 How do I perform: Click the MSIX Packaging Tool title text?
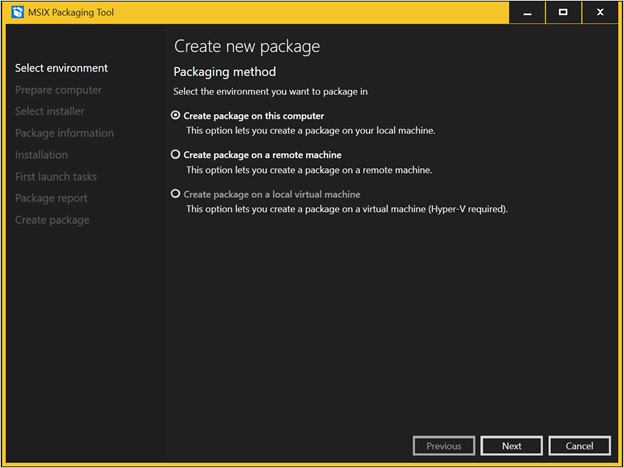[x=71, y=12]
